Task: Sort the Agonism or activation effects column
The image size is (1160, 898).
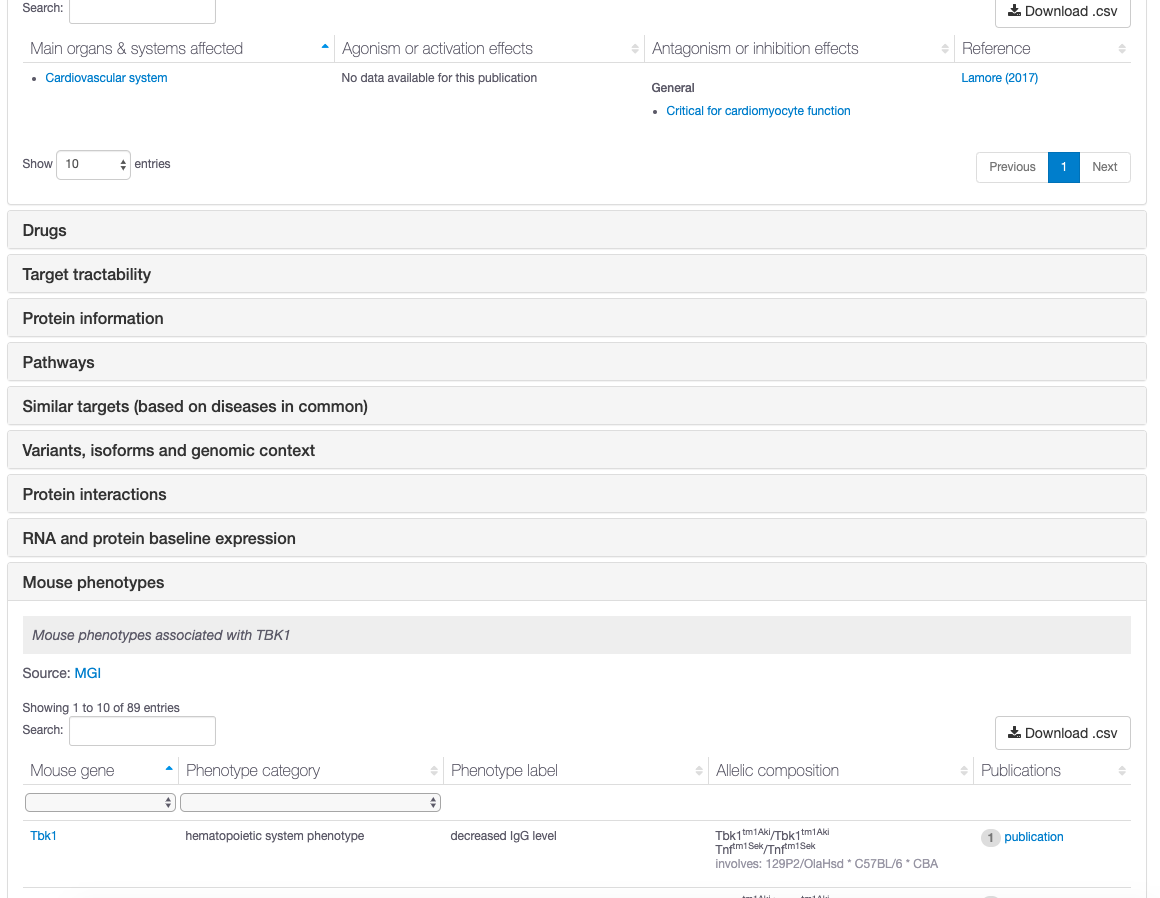Action: [634, 48]
